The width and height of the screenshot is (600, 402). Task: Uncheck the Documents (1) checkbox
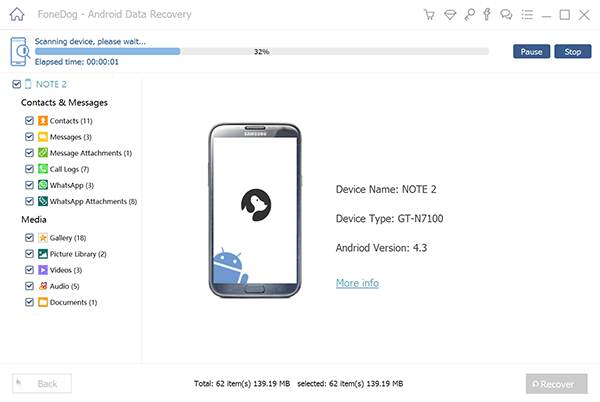29,302
